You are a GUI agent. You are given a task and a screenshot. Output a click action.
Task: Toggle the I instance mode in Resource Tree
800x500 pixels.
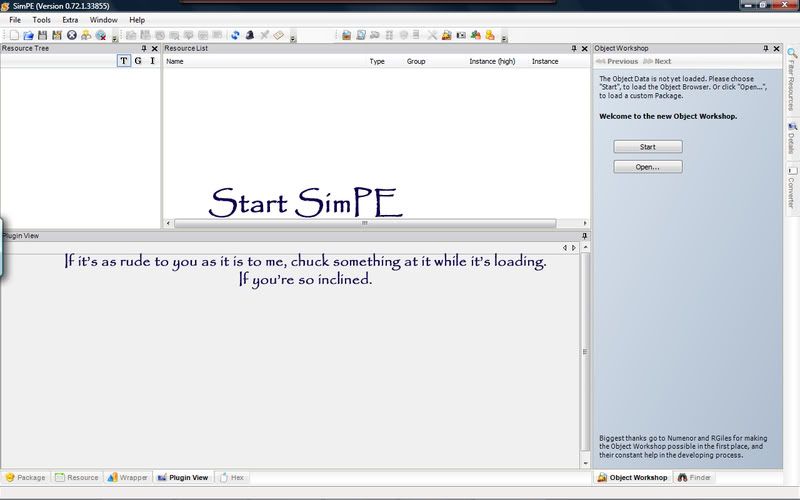(x=152, y=61)
